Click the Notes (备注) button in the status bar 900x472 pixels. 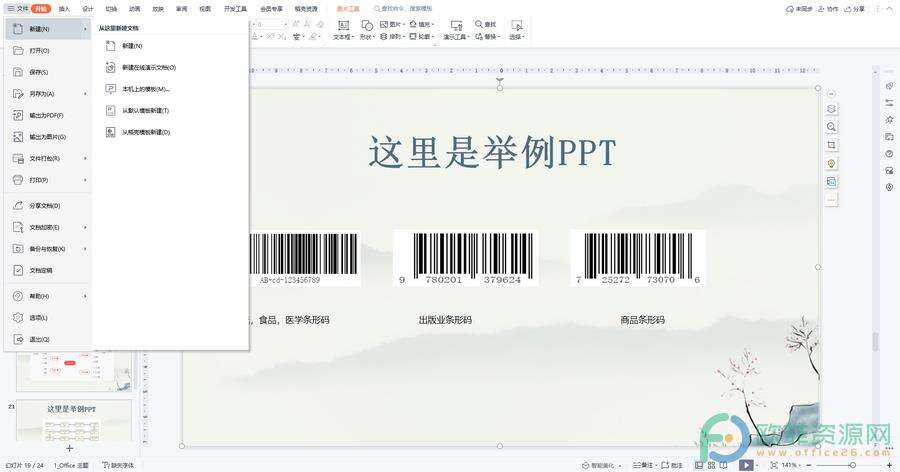pos(643,465)
